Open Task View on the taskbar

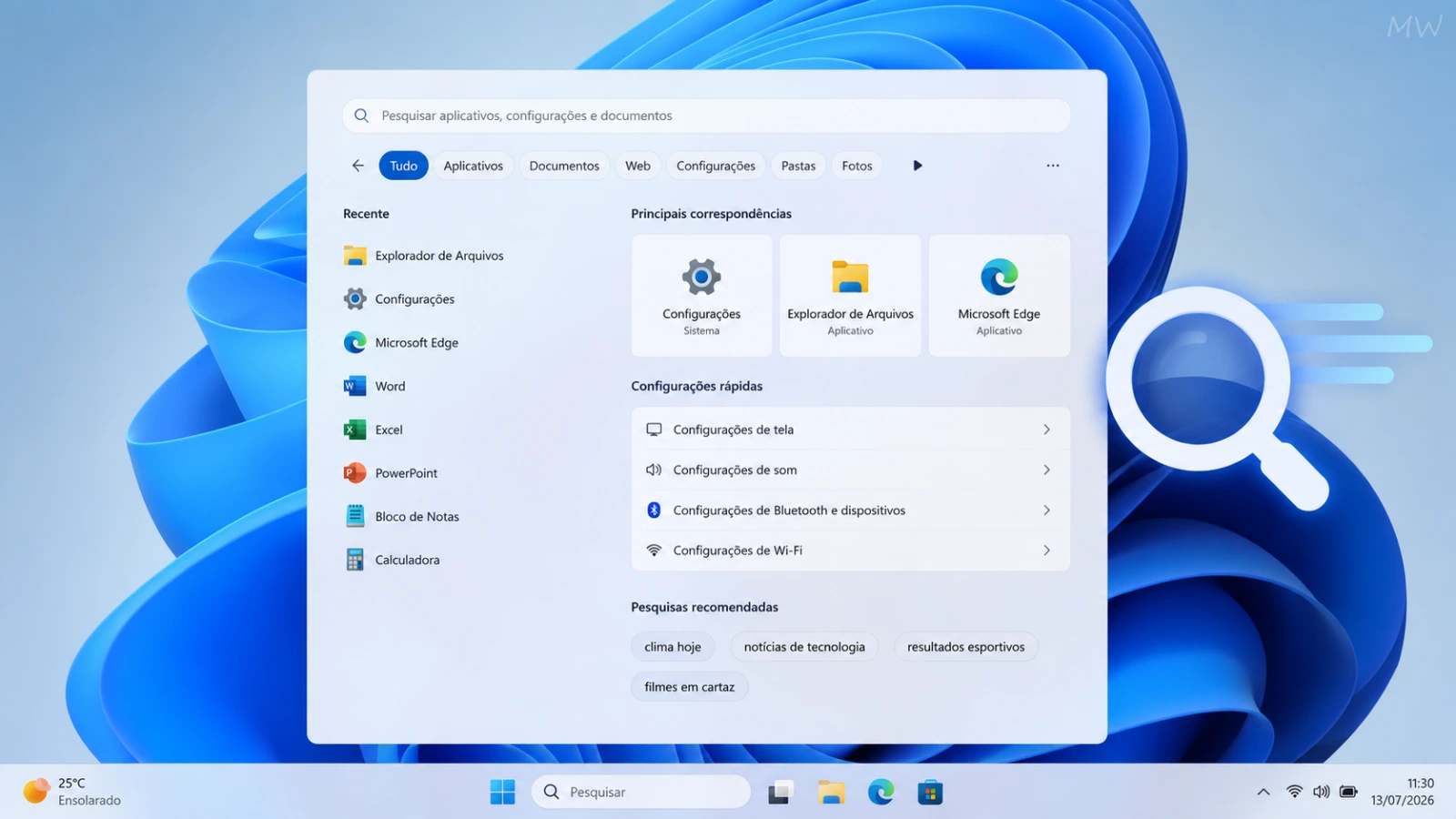[x=781, y=792]
